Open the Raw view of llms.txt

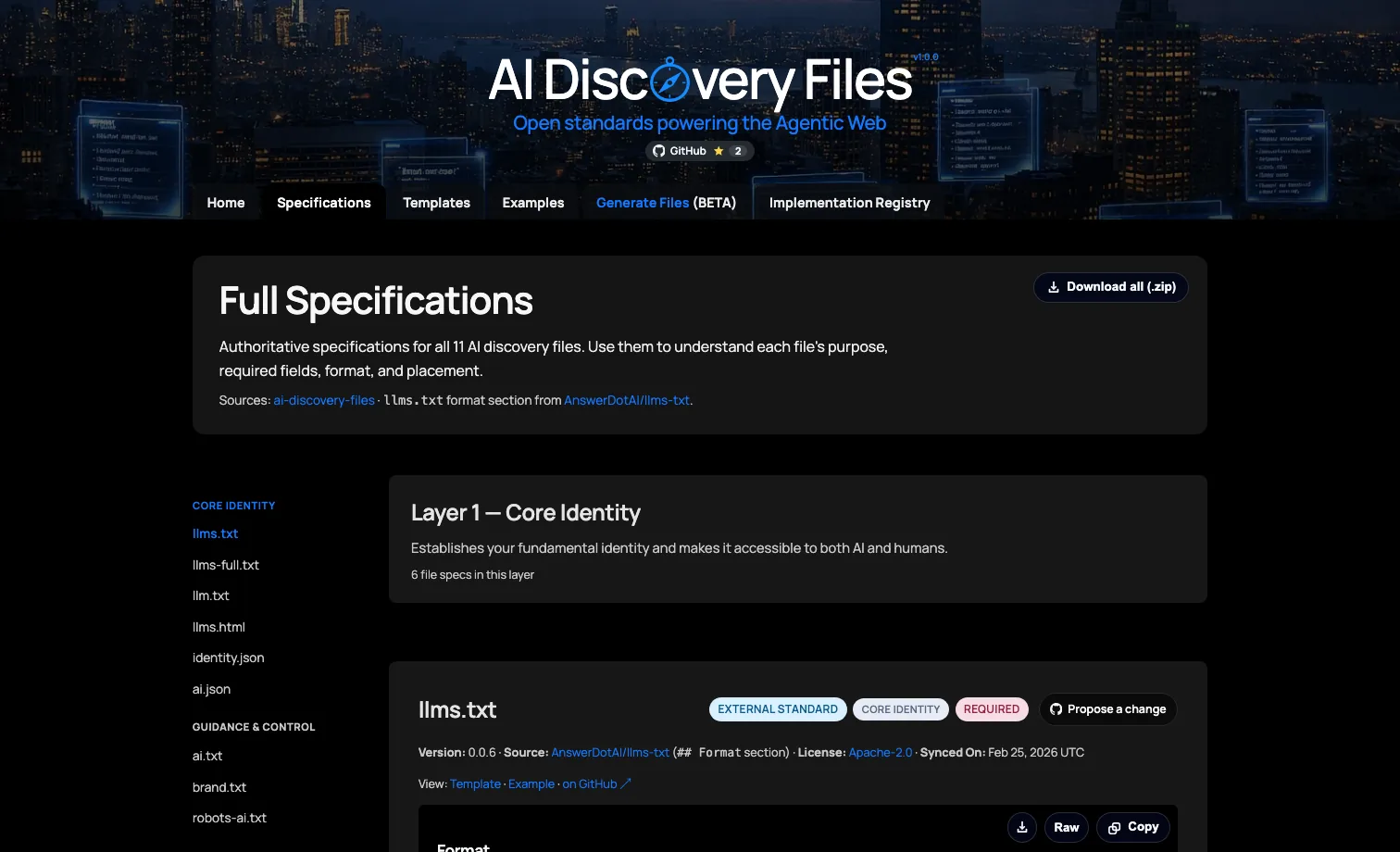coord(1066,827)
